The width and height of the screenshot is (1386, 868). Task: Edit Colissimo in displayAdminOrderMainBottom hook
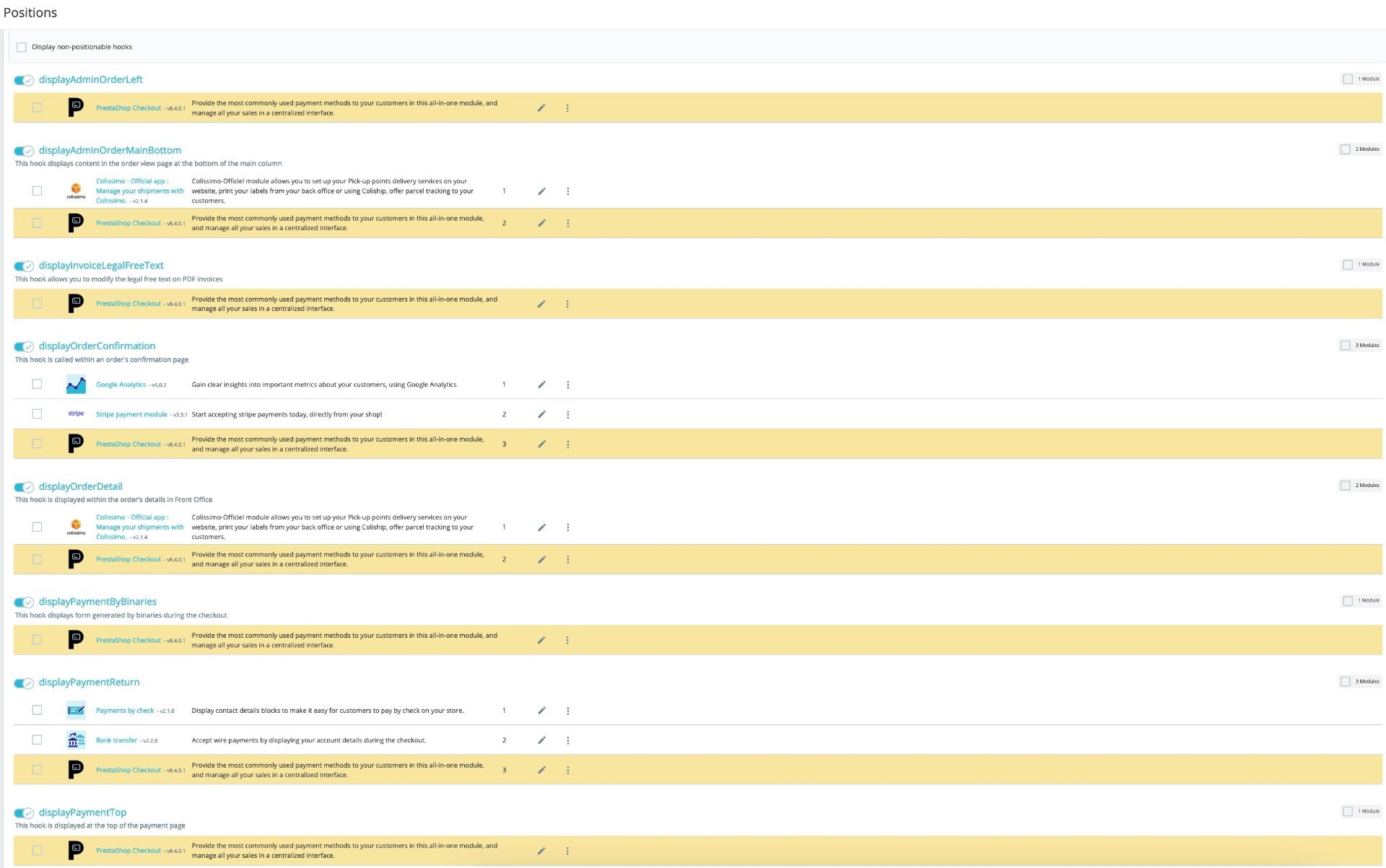541,191
